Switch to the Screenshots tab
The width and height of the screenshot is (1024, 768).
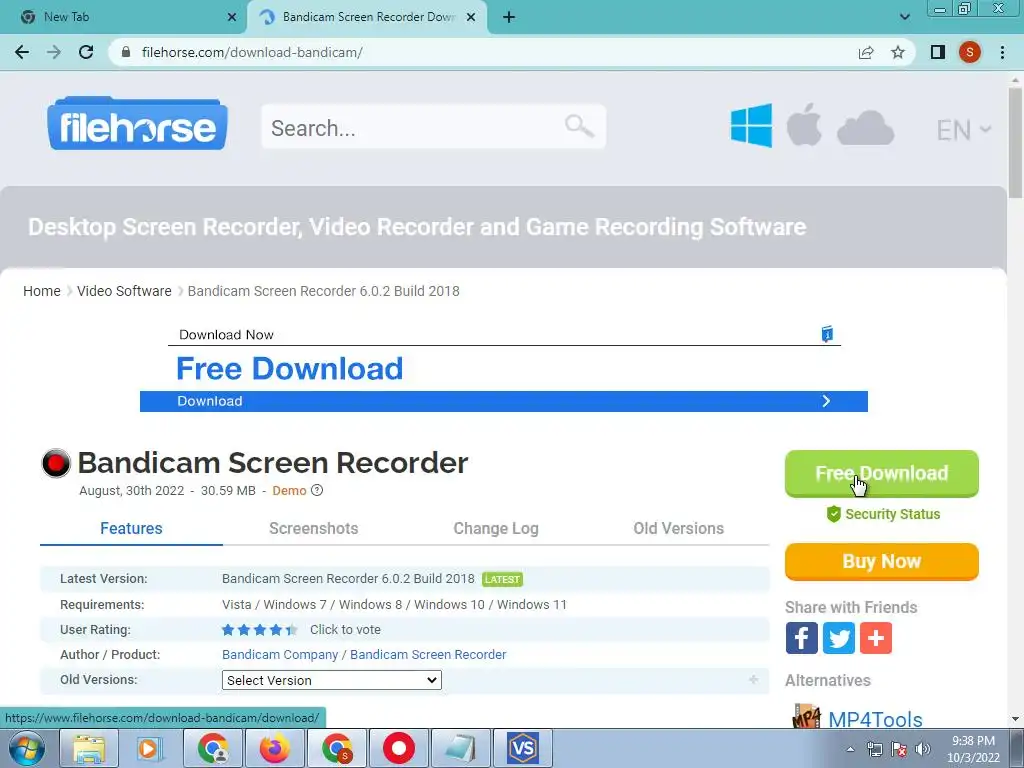click(x=313, y=528)
